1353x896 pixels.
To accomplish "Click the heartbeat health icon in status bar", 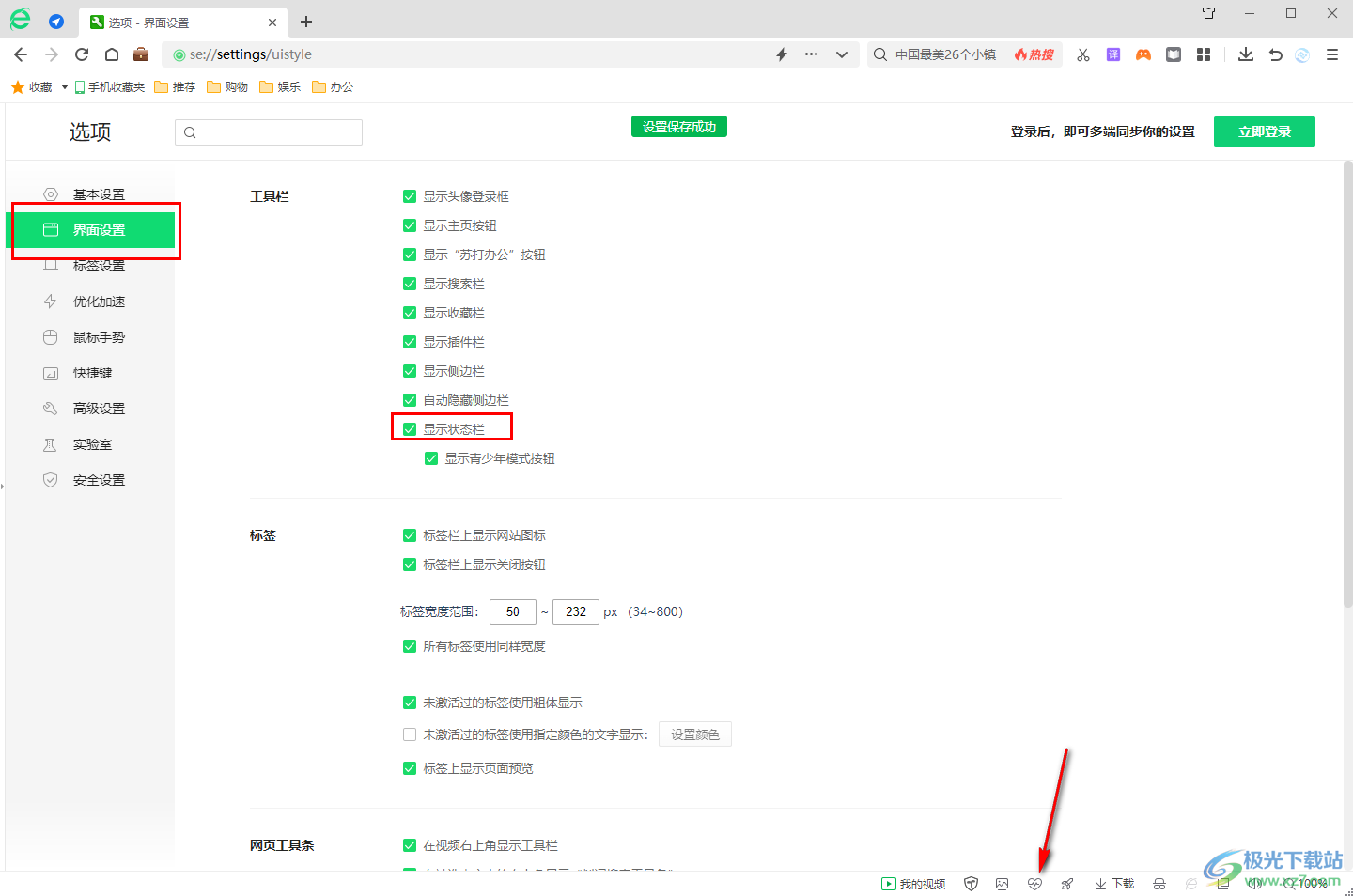I will pyautogui.click(x=1034, y=884).
